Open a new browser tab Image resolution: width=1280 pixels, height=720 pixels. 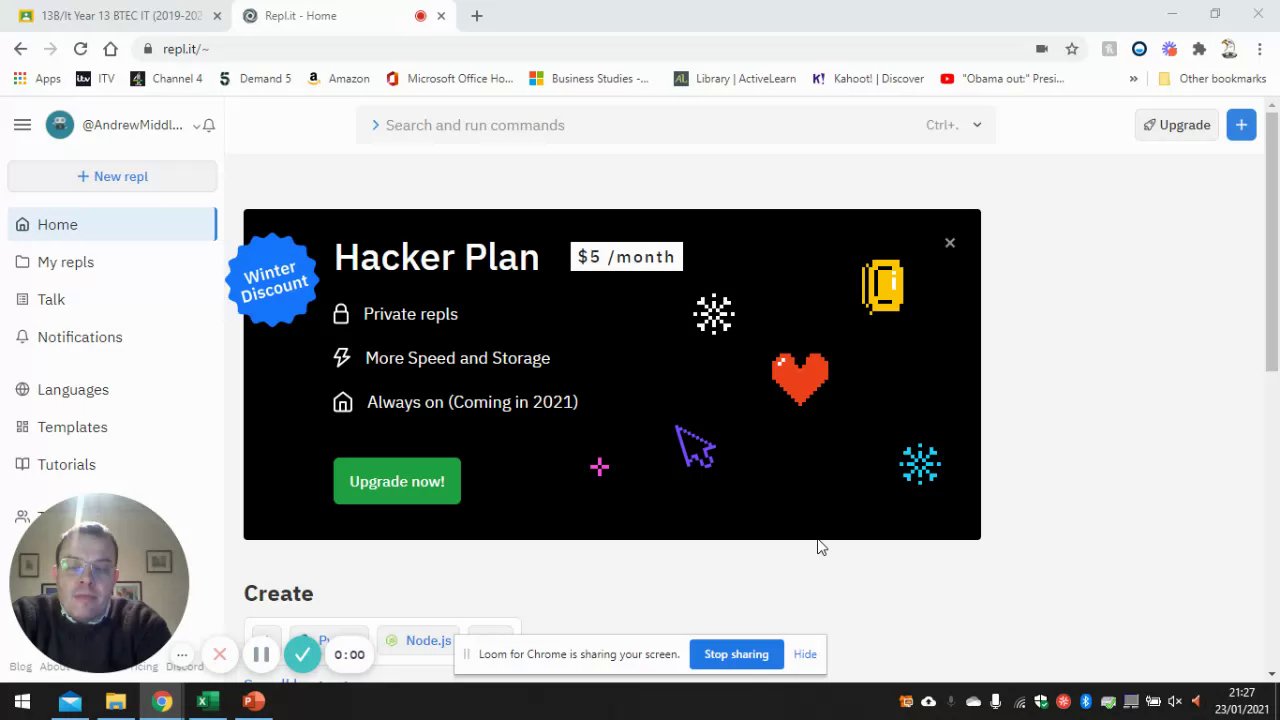point(477,16)
